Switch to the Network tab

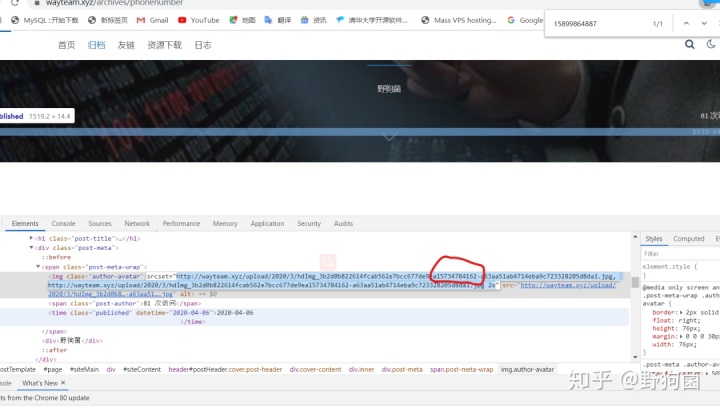coord(137,224)
